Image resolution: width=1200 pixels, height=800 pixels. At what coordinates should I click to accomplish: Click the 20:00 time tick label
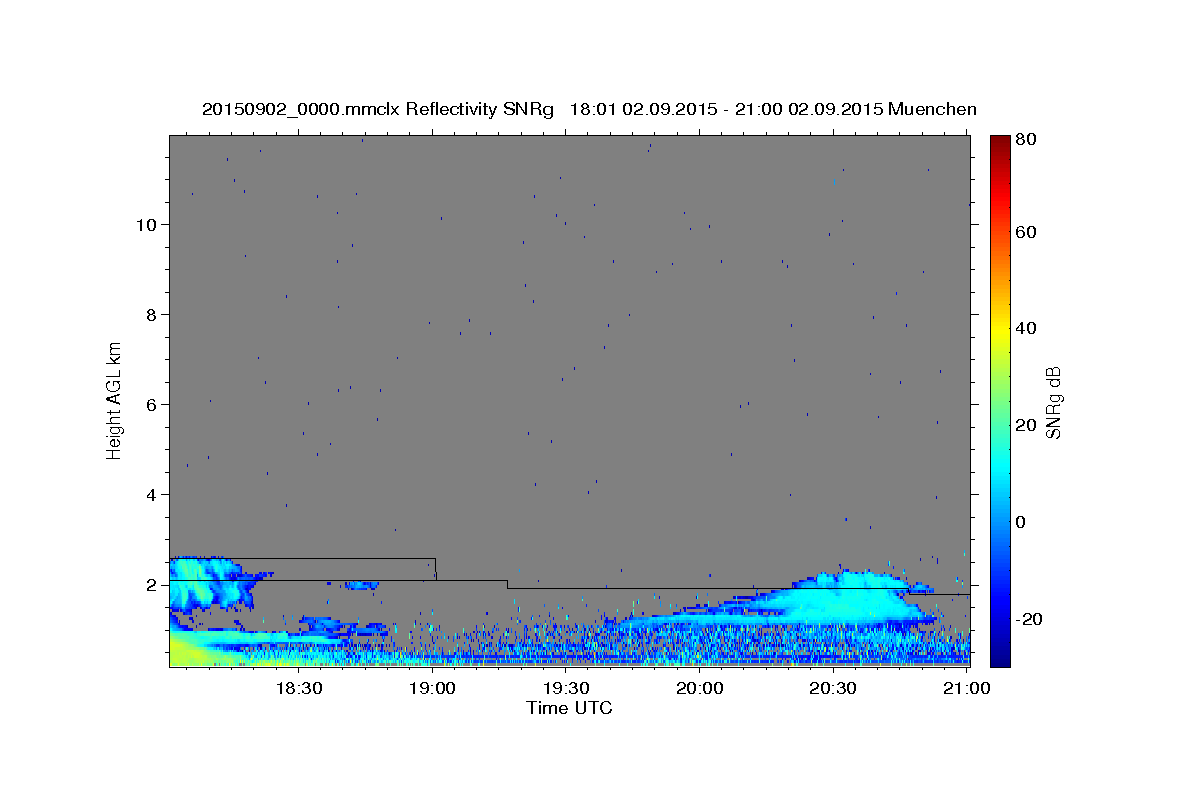(699, 689)
